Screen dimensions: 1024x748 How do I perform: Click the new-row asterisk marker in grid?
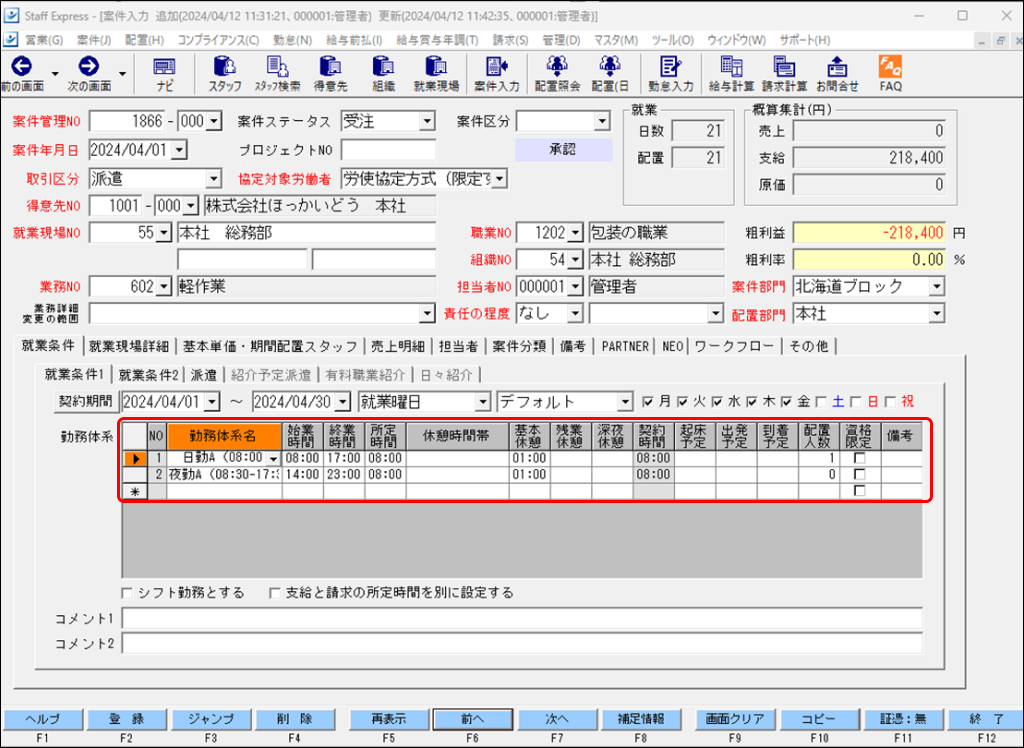(x=135, y=491)
